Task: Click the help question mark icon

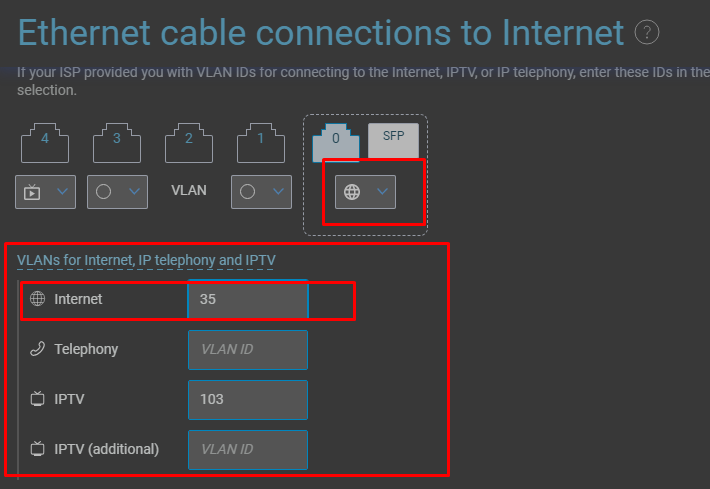Action: tap(647, 32)
